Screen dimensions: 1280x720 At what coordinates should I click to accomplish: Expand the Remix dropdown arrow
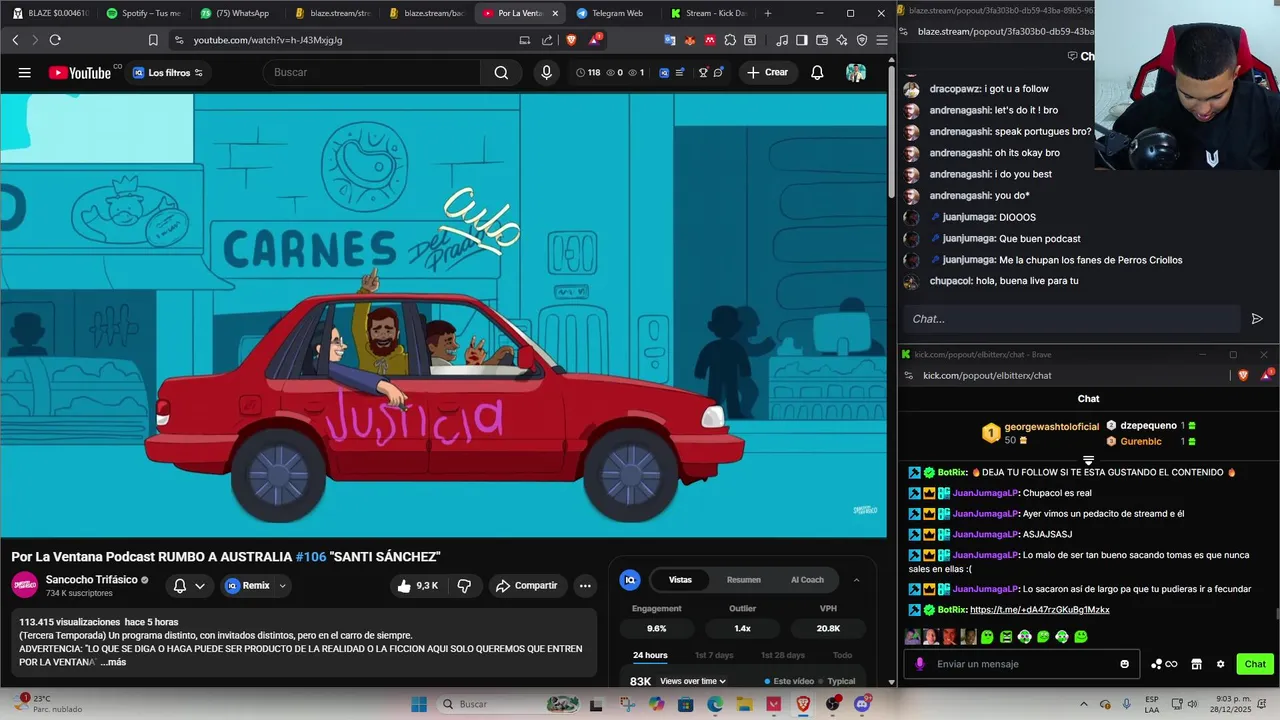pos(282,586)
